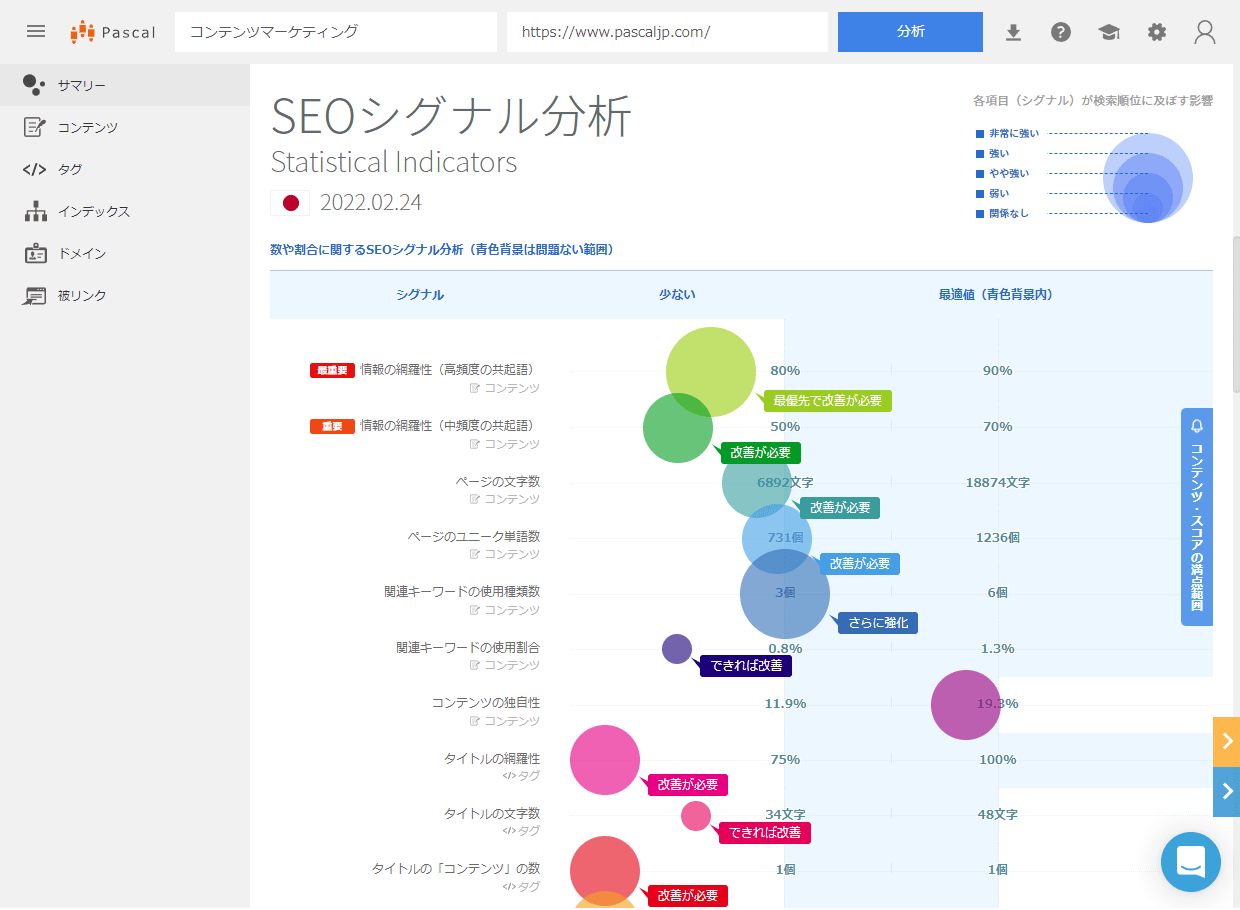Select ドメイン sidebar item
The height and width of the screenshot is (910, 1240).
coord(81,254)
